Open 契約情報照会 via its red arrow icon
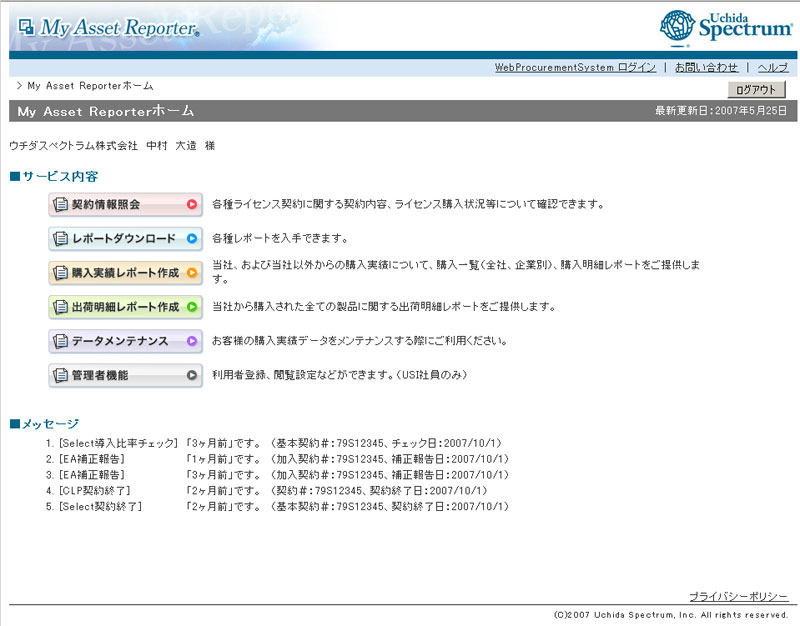 (x=192, y=205)
